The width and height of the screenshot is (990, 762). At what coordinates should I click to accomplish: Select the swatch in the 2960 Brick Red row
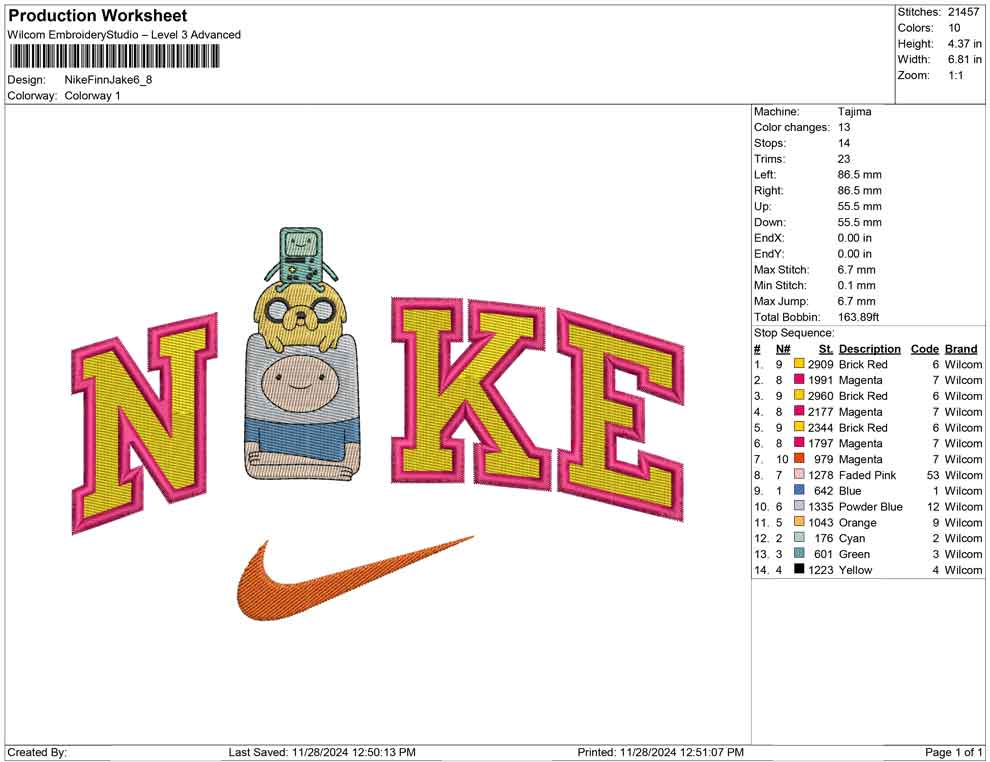tap(799, 395)
